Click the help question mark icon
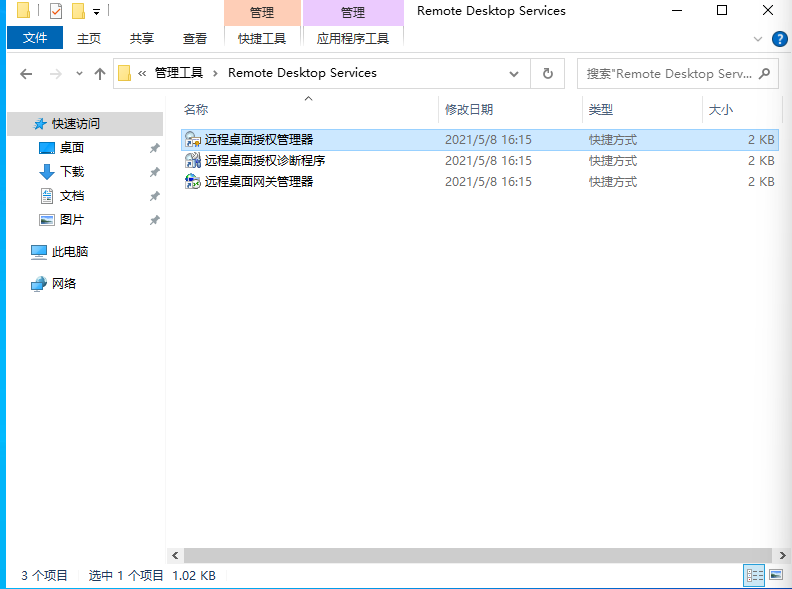Image resolution: width=792 pixels, height=589 pixels. coord(780,39)
